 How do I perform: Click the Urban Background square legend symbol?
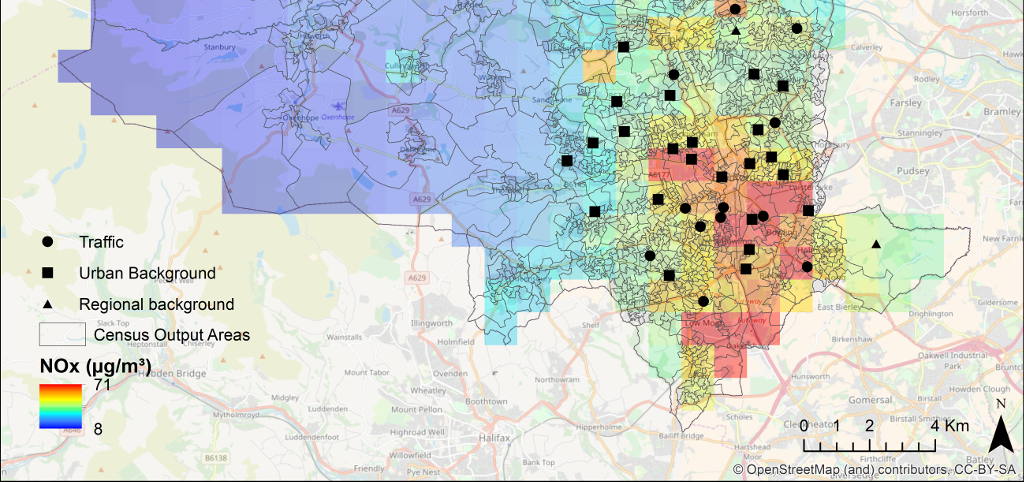coord(48,273)
